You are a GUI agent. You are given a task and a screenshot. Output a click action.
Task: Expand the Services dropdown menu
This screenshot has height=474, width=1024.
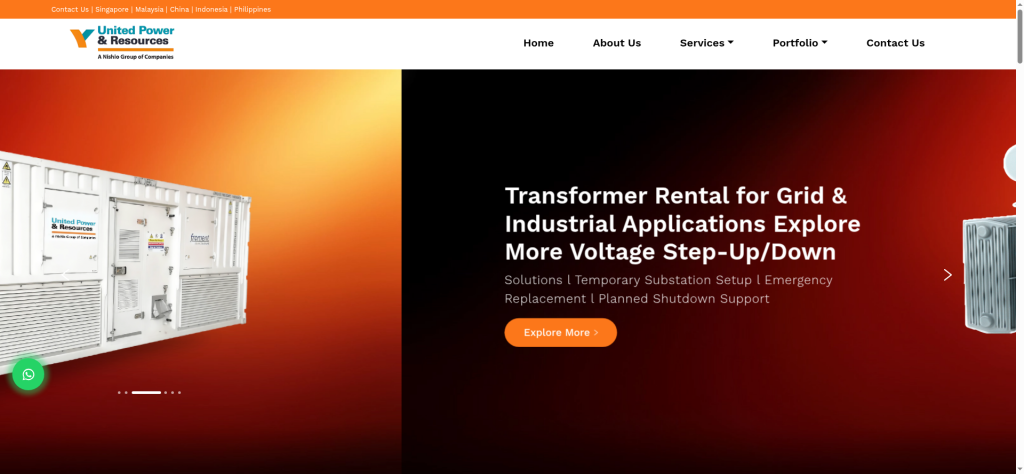(707, 43)
